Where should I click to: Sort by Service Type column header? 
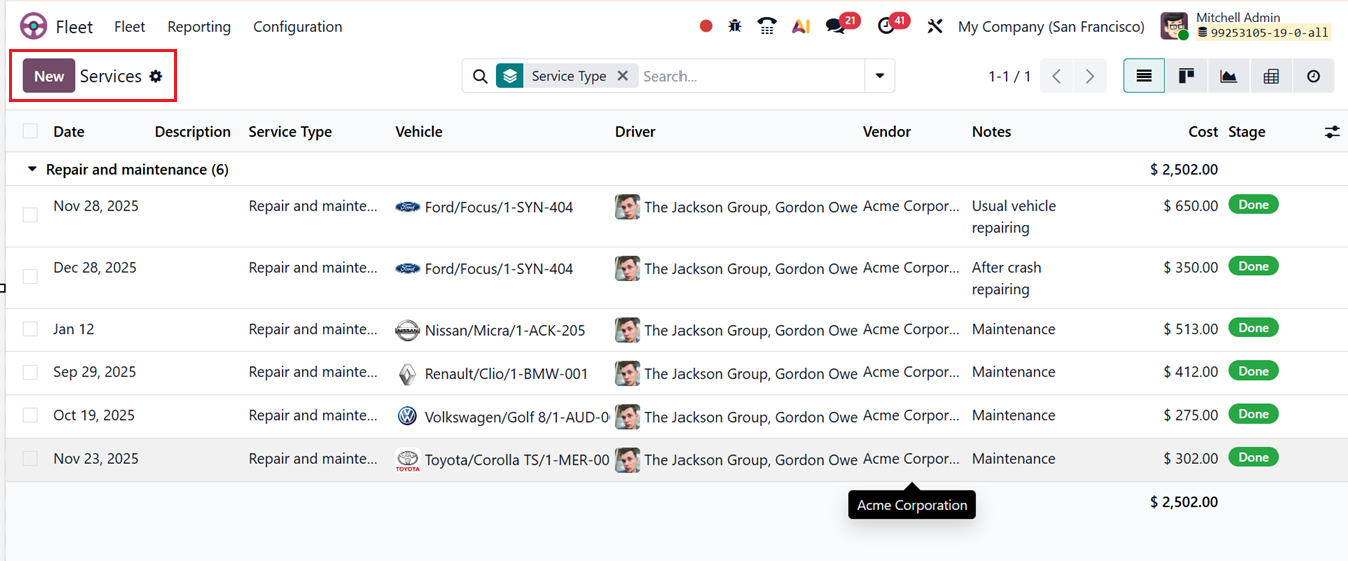[x=290, y=132]
